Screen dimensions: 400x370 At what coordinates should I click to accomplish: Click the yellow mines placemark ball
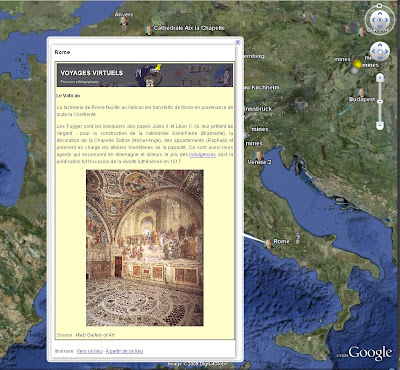point(357,63)
